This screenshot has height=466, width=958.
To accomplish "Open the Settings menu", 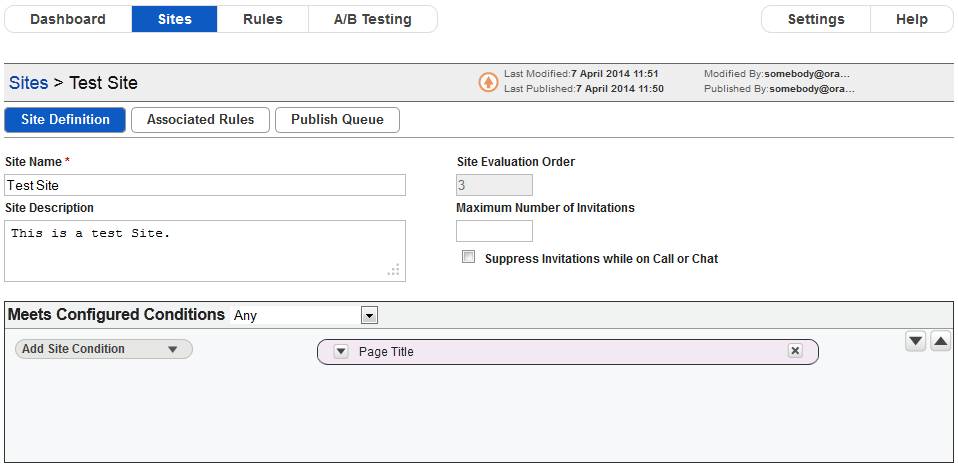I will (x=816, y=19).
